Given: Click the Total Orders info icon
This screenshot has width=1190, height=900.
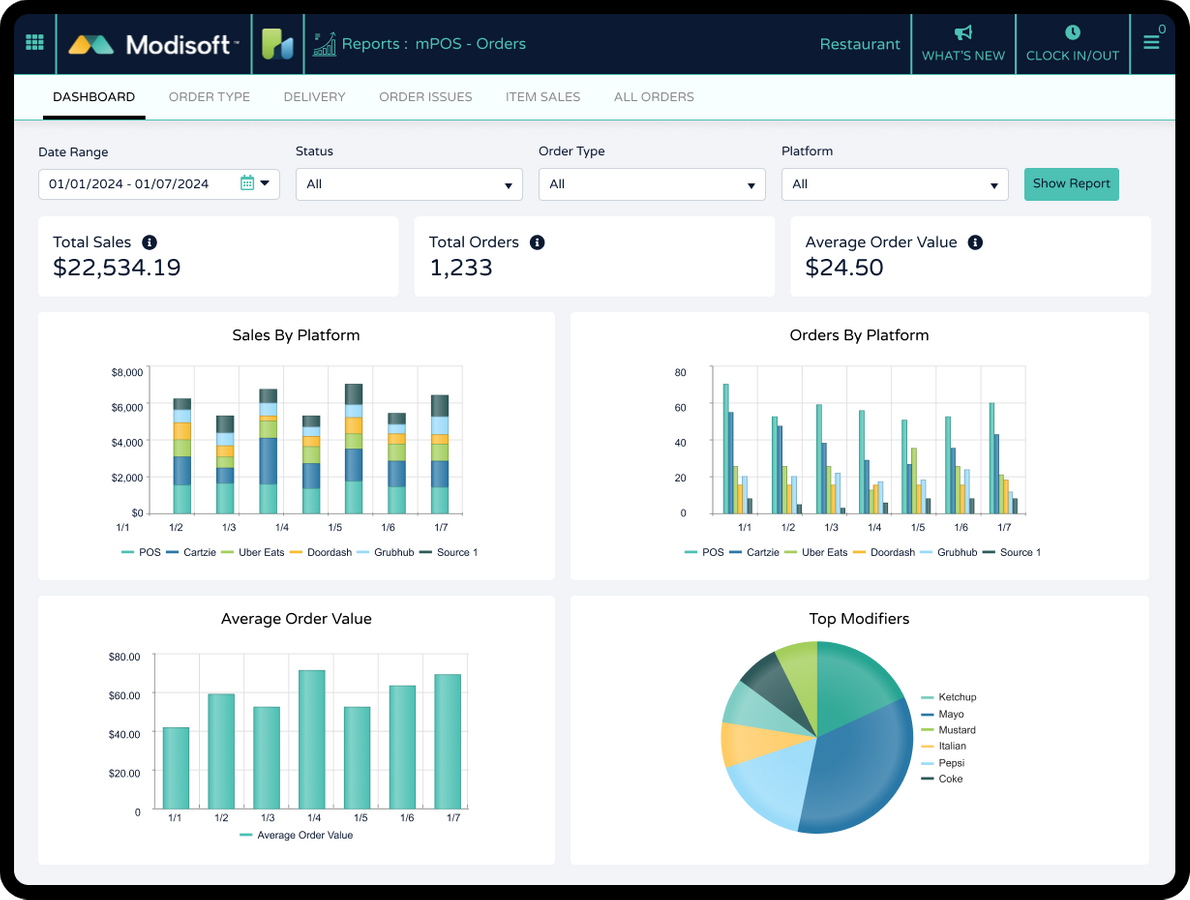Looking at the screenshot, I should [537, 242].
